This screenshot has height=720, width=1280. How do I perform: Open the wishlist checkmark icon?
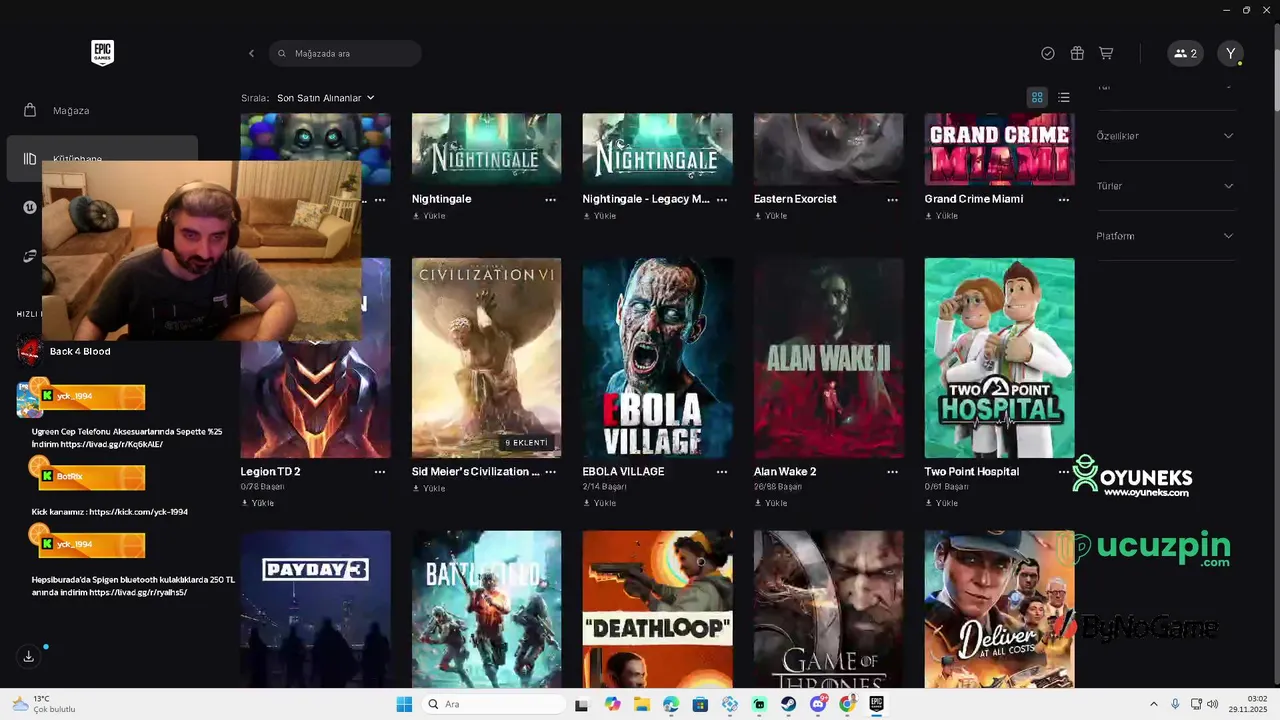click(1048, 53)
